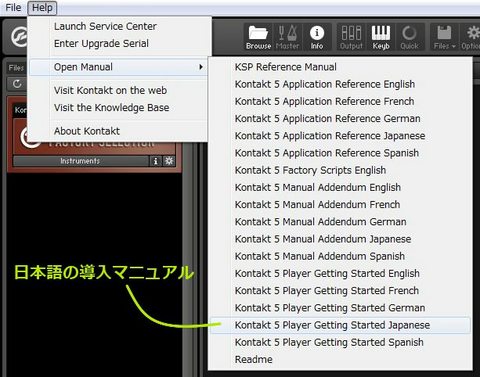Open Kontakt 5 Manual Addendum Spanish

340,256
